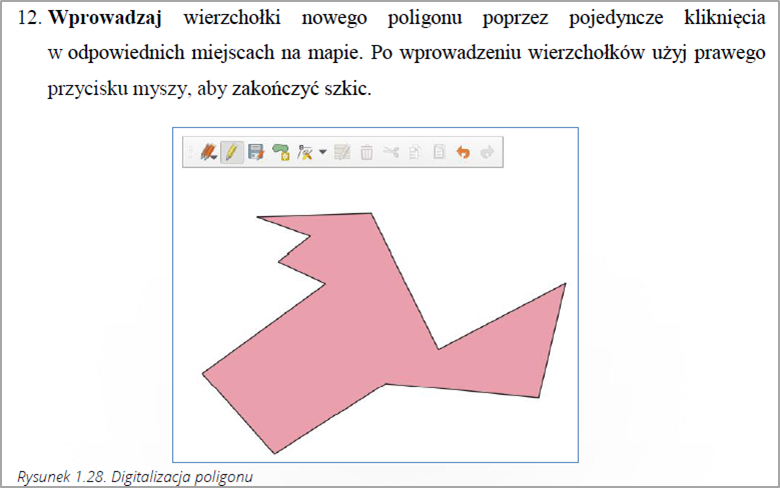Click the text 'przycisku myszy, aby zakończyć szkic.'
780x488 pixels.
coord(209,90)
